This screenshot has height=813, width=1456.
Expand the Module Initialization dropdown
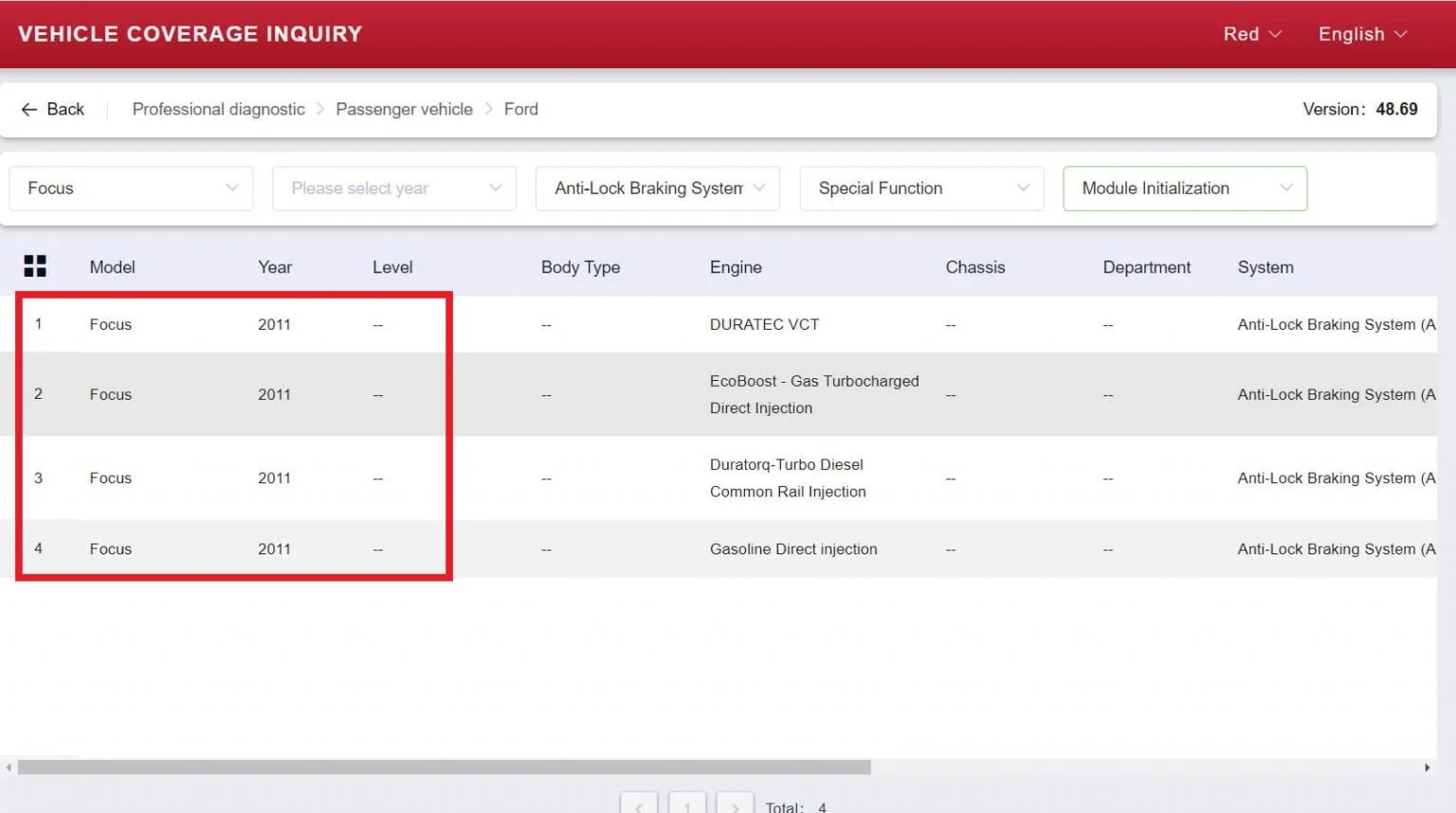click(x=1185, y=189)
